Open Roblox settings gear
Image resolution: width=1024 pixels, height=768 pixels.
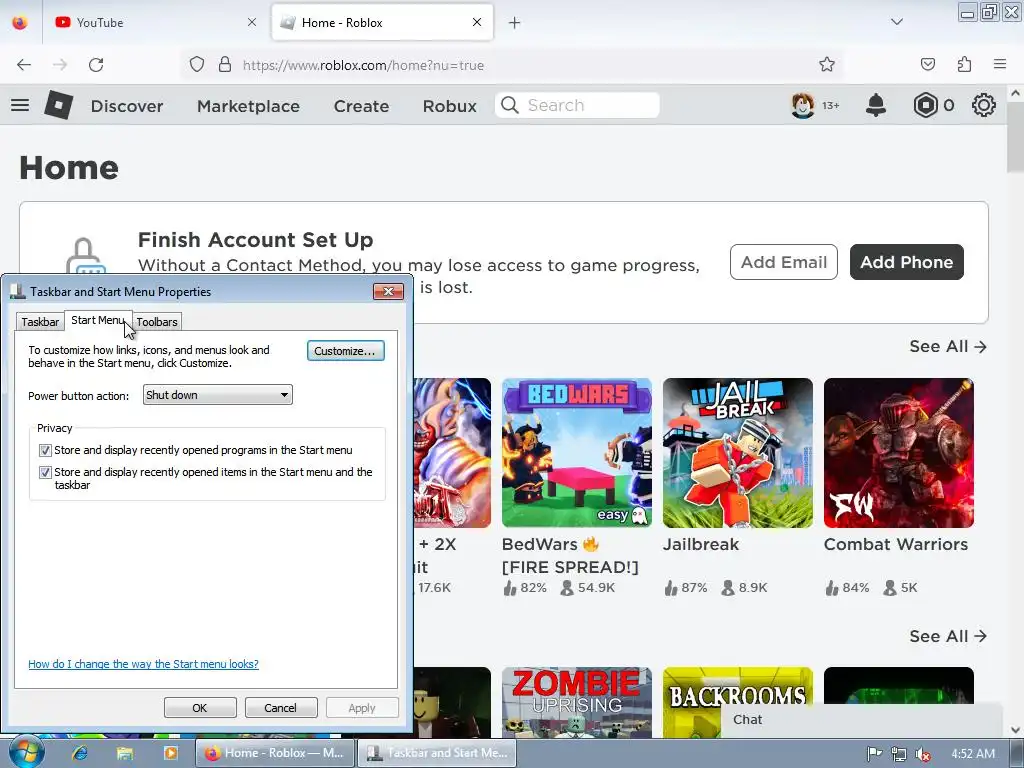click(984, 105)
